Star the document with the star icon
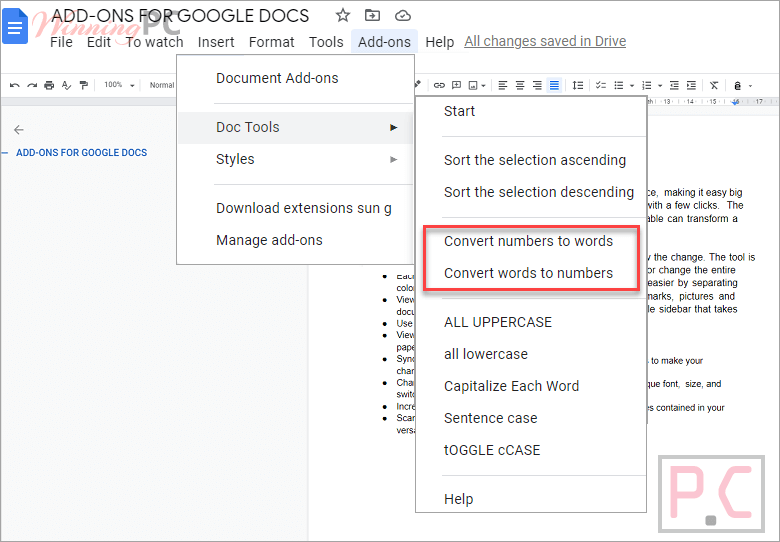Screen dimensions: 780x542 tap(343, 15)
